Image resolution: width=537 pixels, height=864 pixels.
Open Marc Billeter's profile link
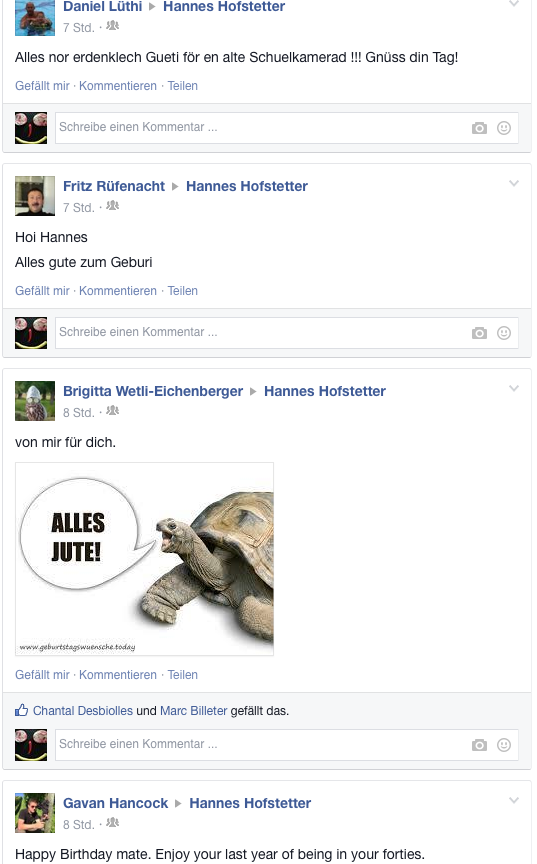click(x=193, y=711)
